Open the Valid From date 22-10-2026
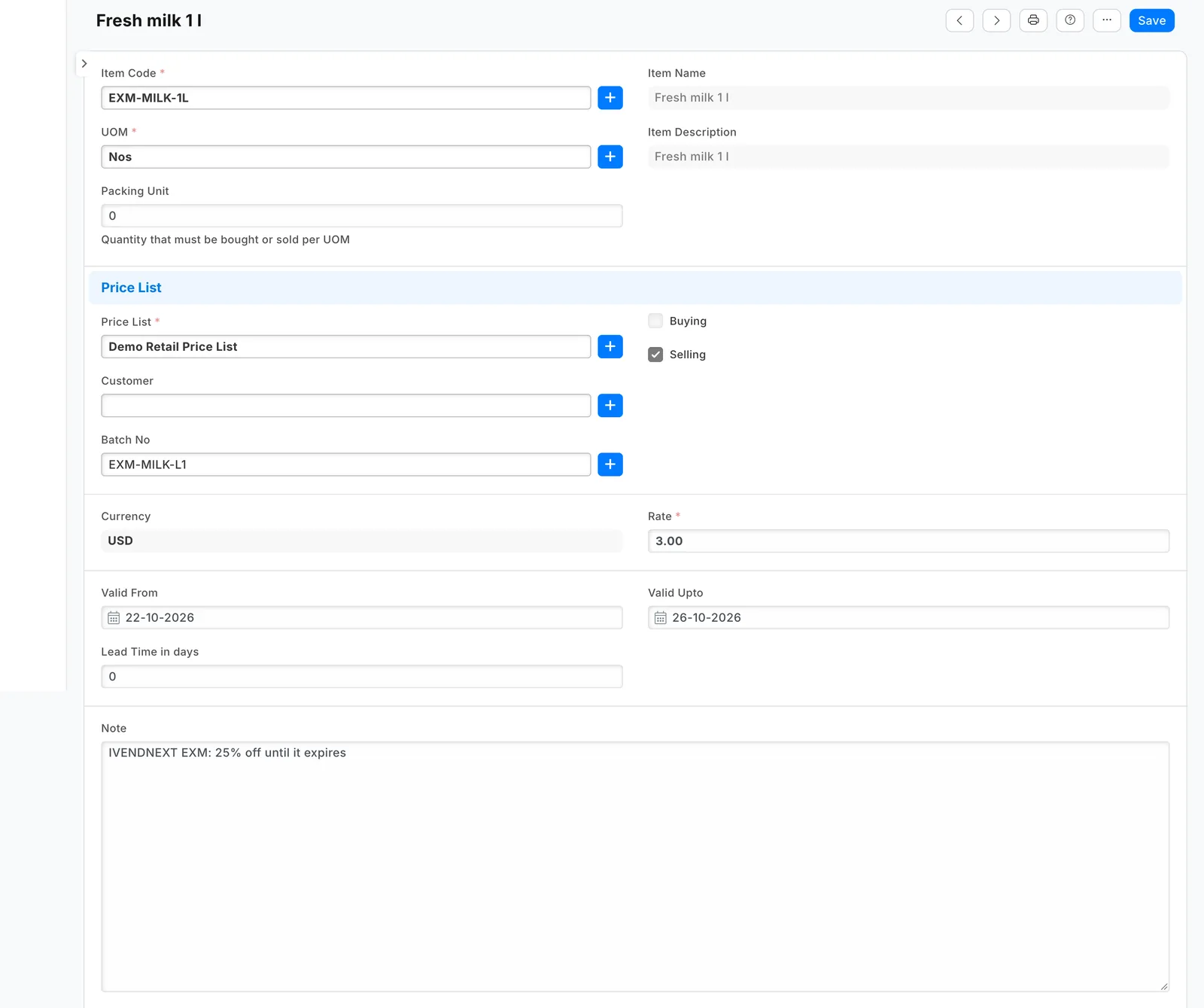 (x=362, y=617)
